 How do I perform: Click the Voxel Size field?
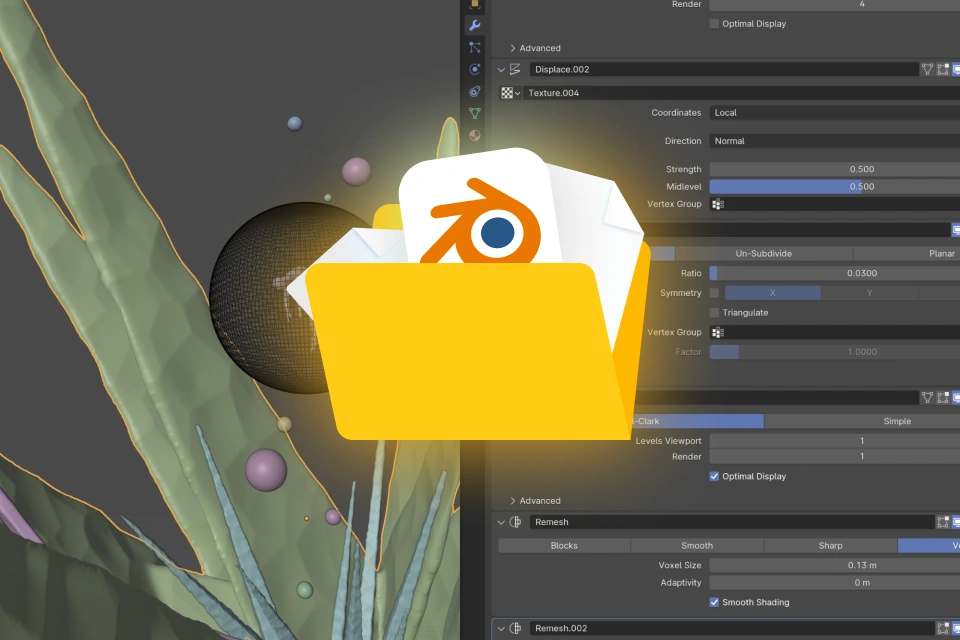pyautogui.click(x=834, y=565)
